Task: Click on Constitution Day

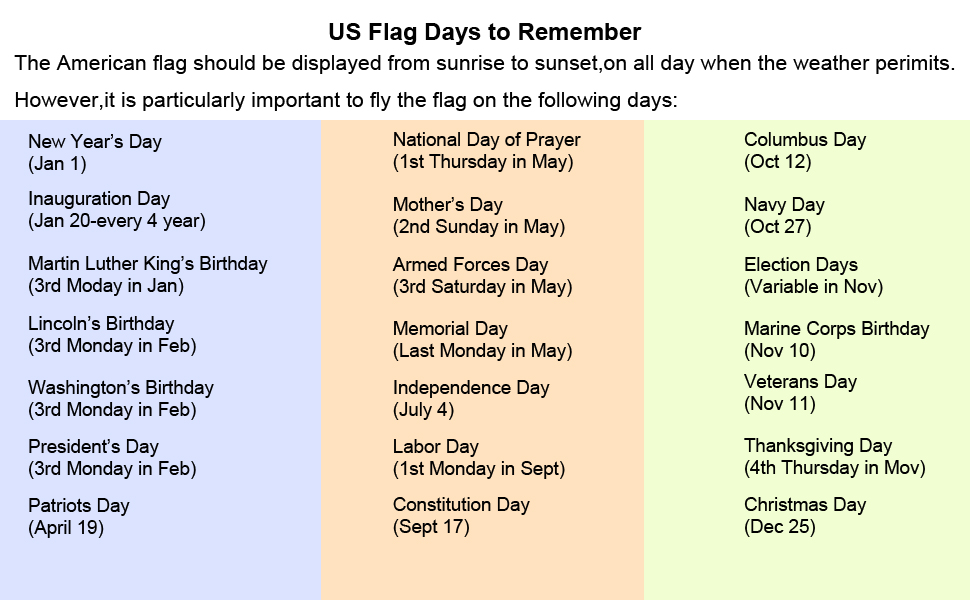Action: click(x=461, y=505)
